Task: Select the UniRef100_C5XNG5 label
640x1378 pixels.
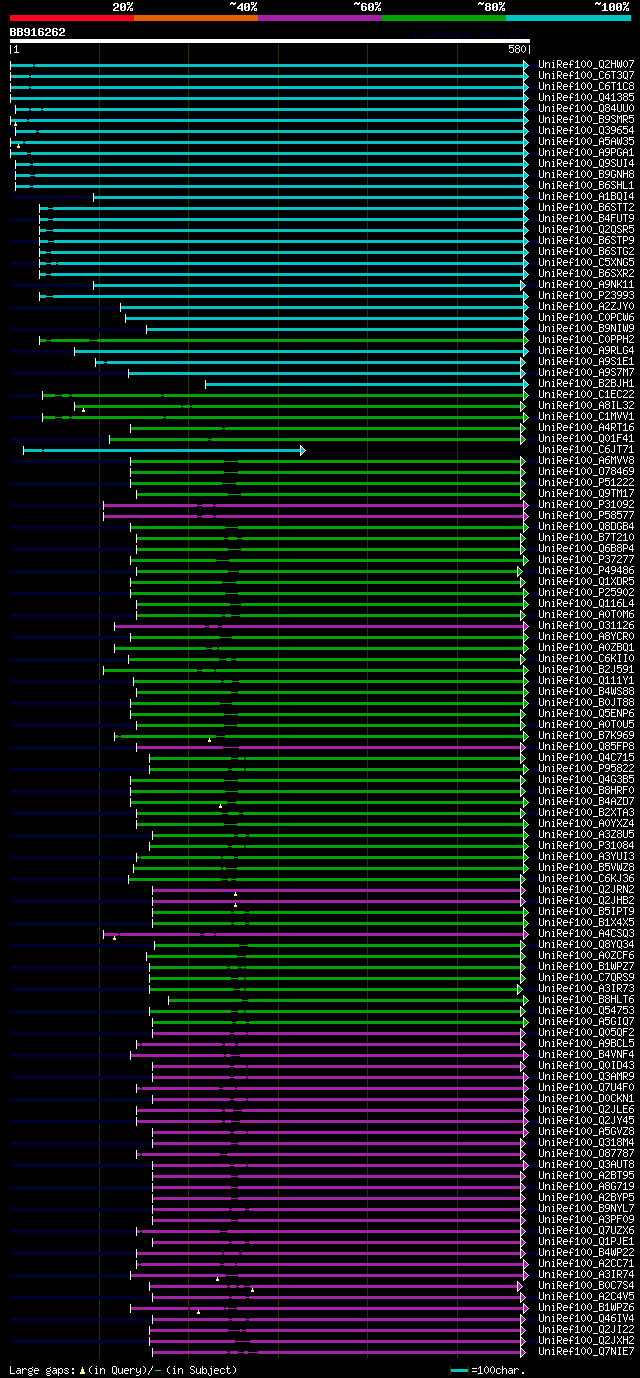Action: click(x=586, y=262)
